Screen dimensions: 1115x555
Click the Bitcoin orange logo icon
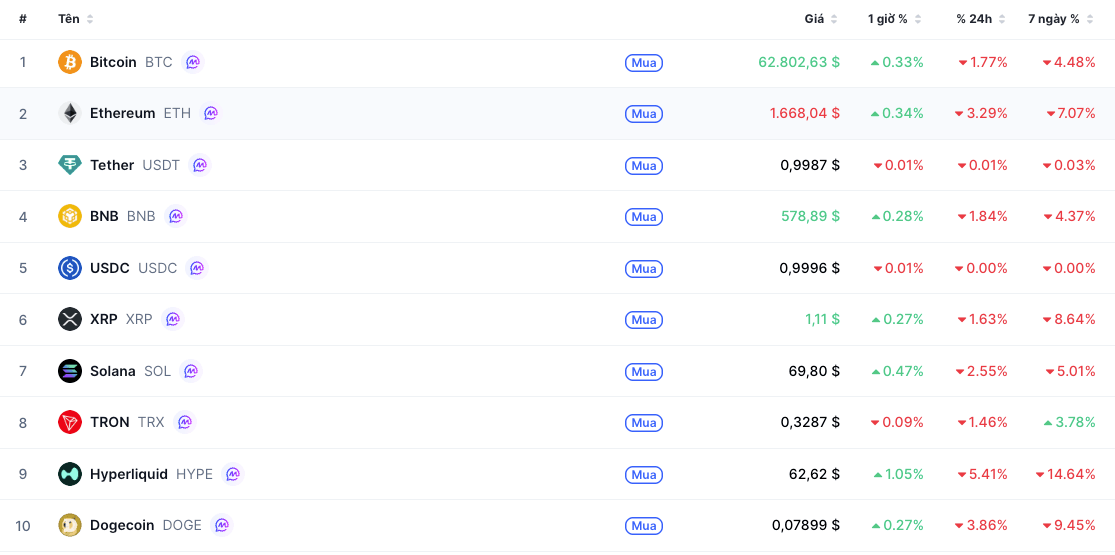point(70,62)
